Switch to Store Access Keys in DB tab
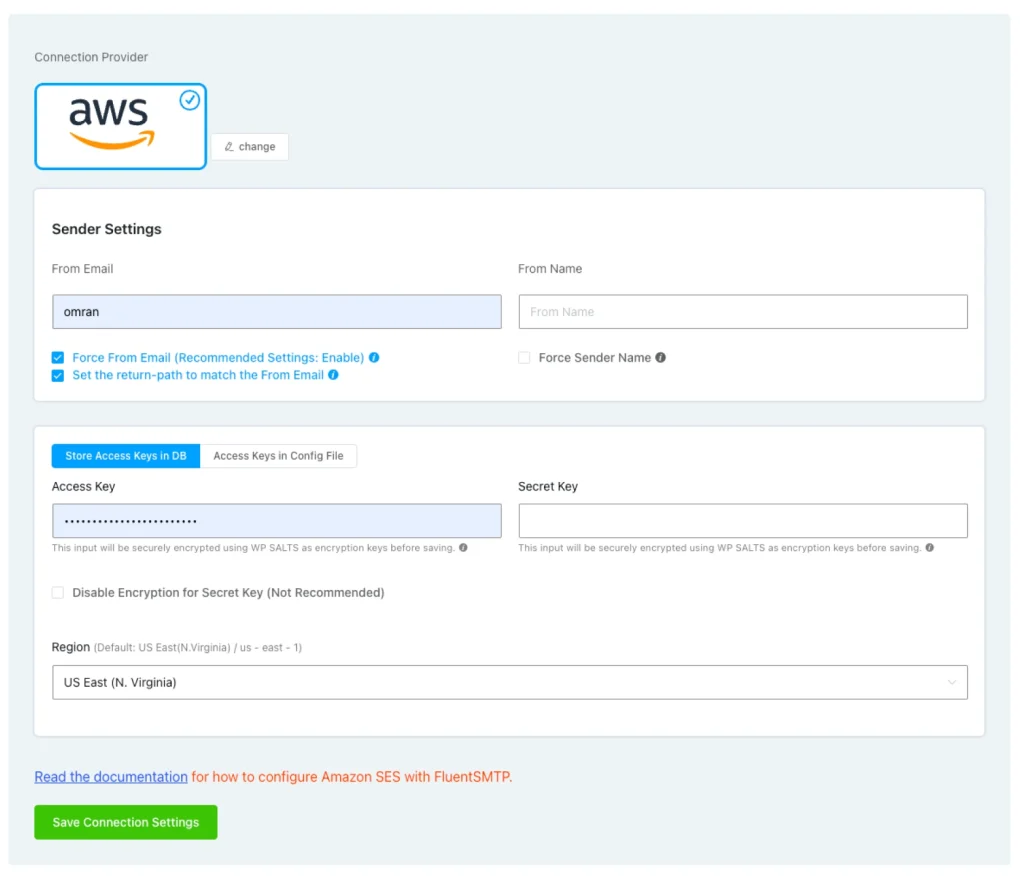1024x881 pixels. 126,456
